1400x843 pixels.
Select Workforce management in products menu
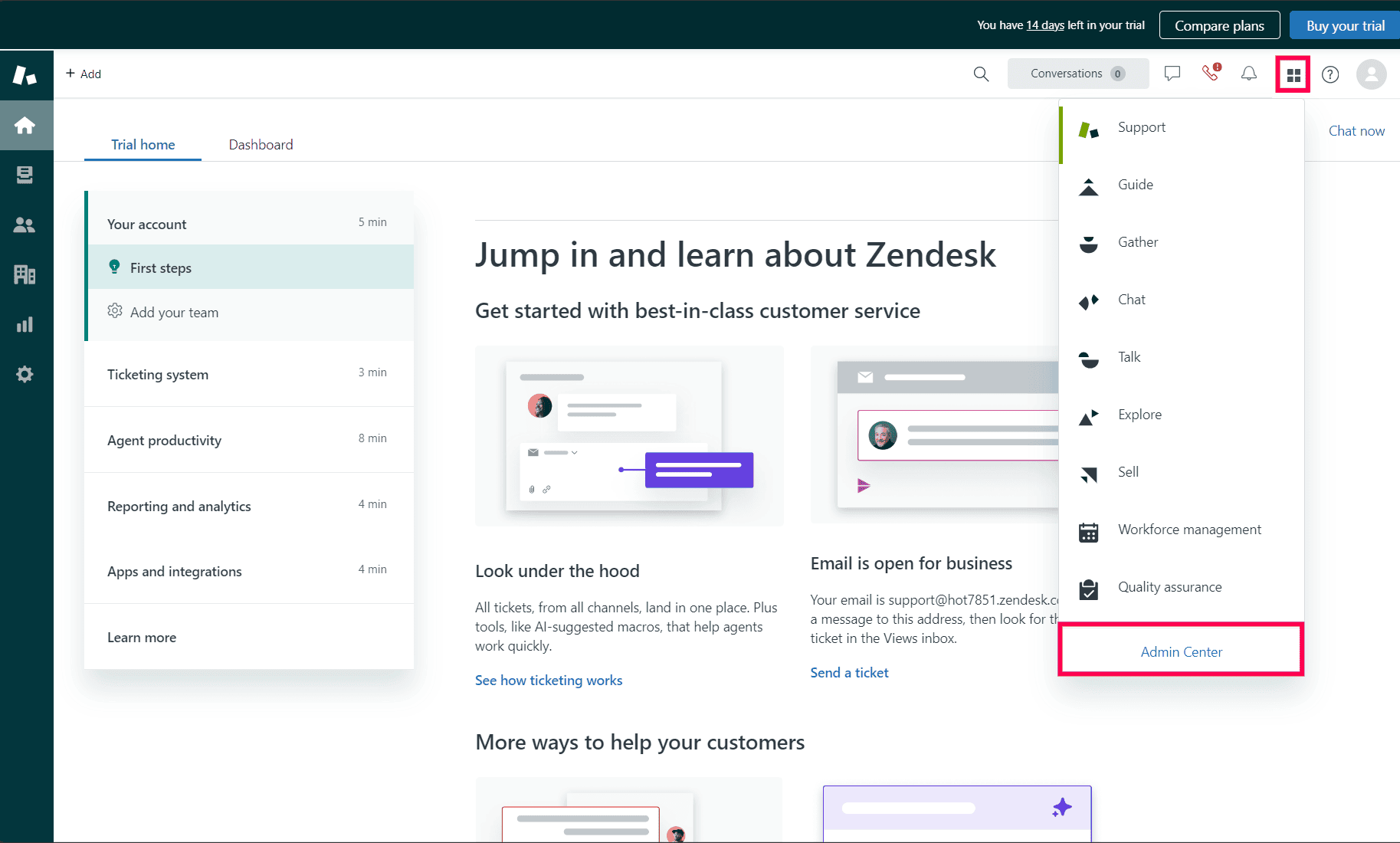click(x=1182, y=530)
